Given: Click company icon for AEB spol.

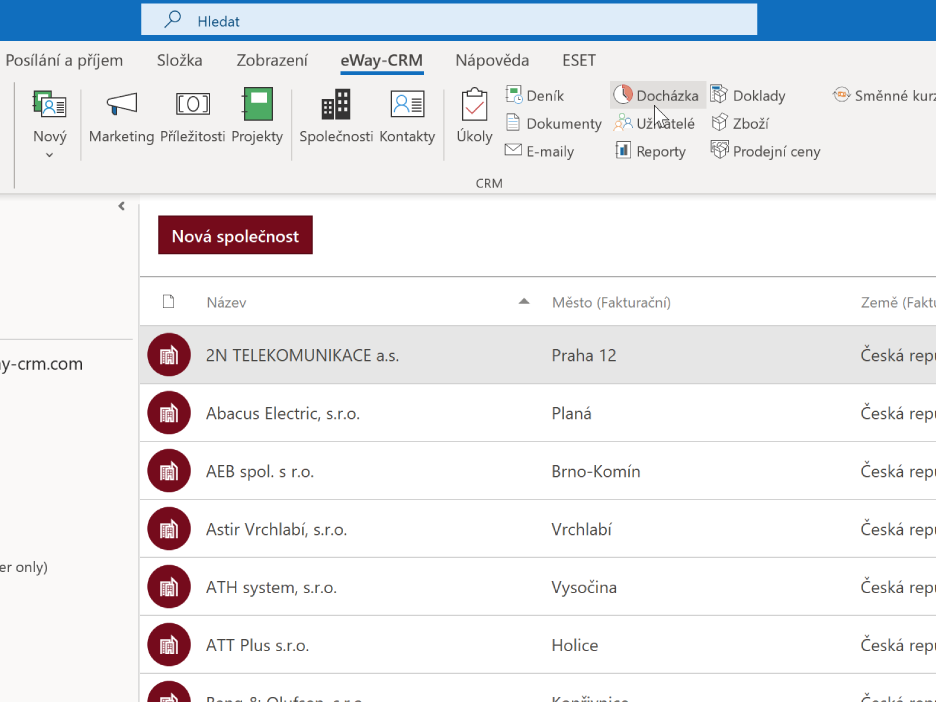Looking at the screenshot, I should pos(169,470).
